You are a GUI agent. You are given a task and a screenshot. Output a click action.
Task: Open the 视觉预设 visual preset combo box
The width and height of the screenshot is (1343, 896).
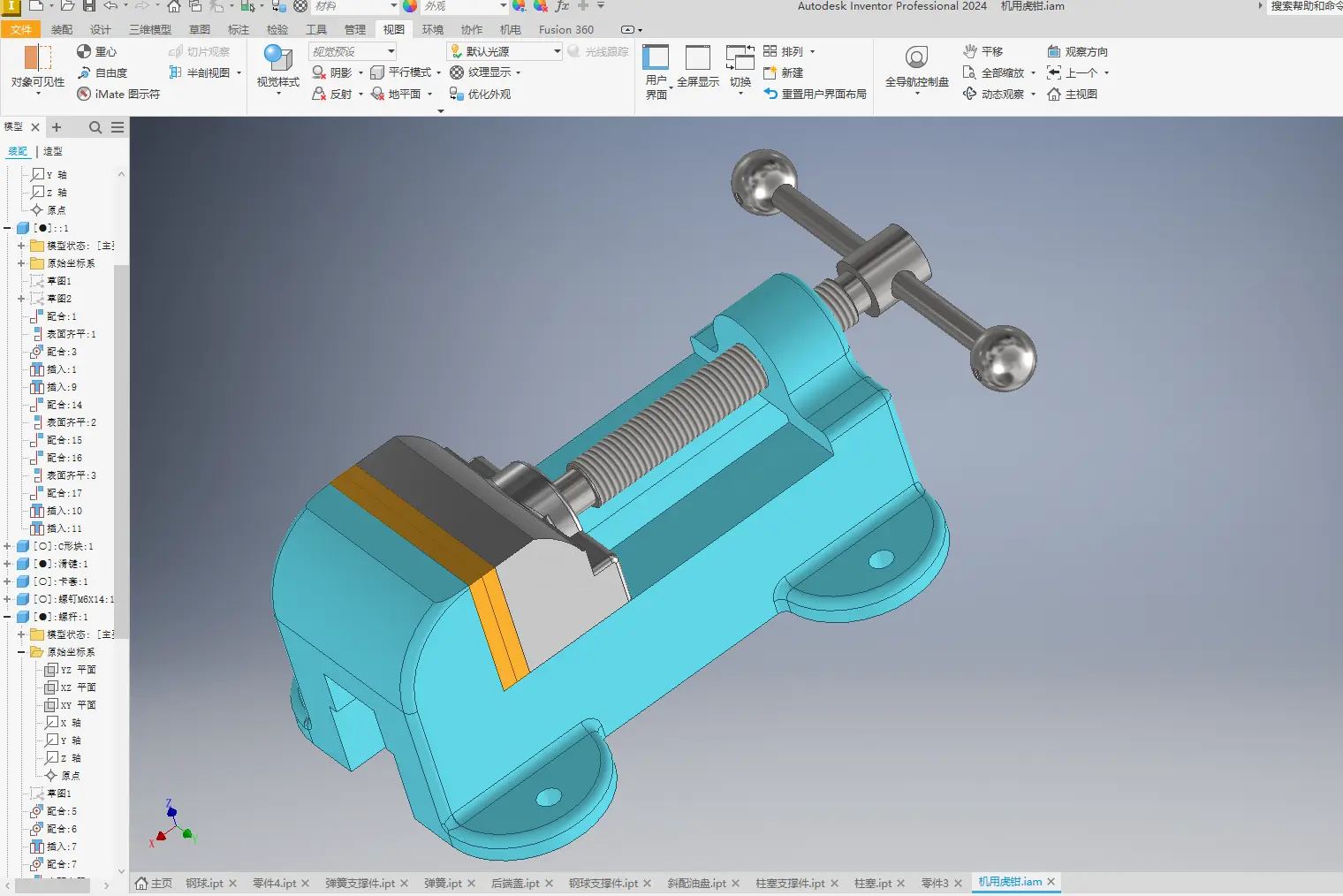point(391,51)
